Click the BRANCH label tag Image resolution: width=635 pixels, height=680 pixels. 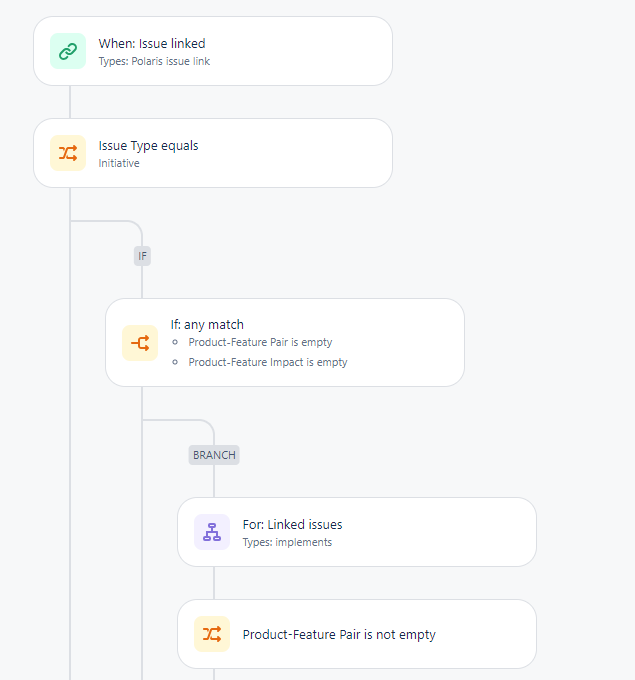tap(214, 455)
